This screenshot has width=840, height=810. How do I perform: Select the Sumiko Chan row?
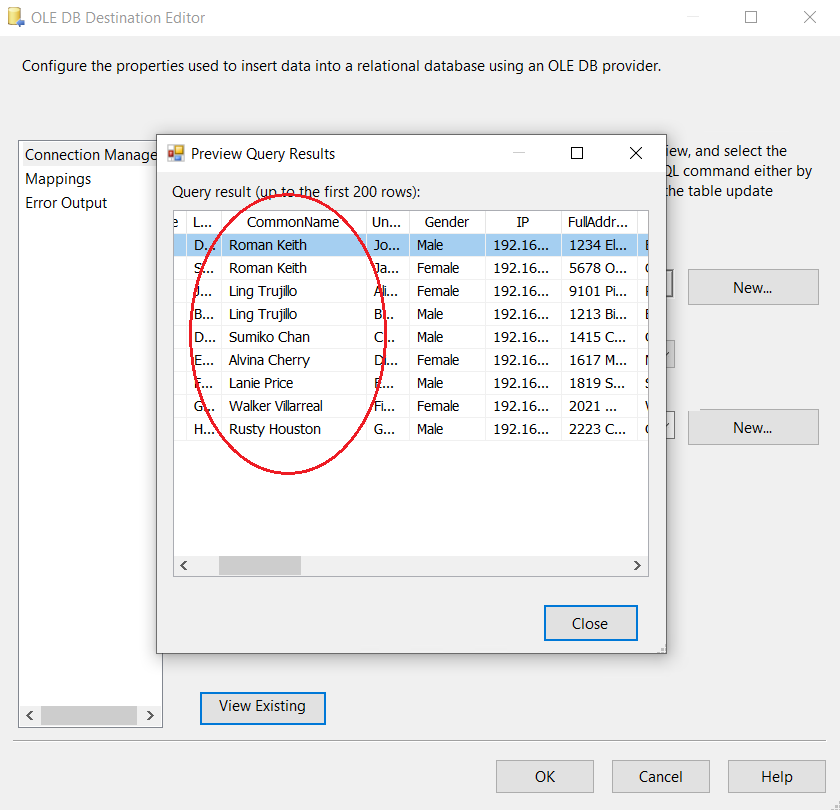[x=269, y=337]
